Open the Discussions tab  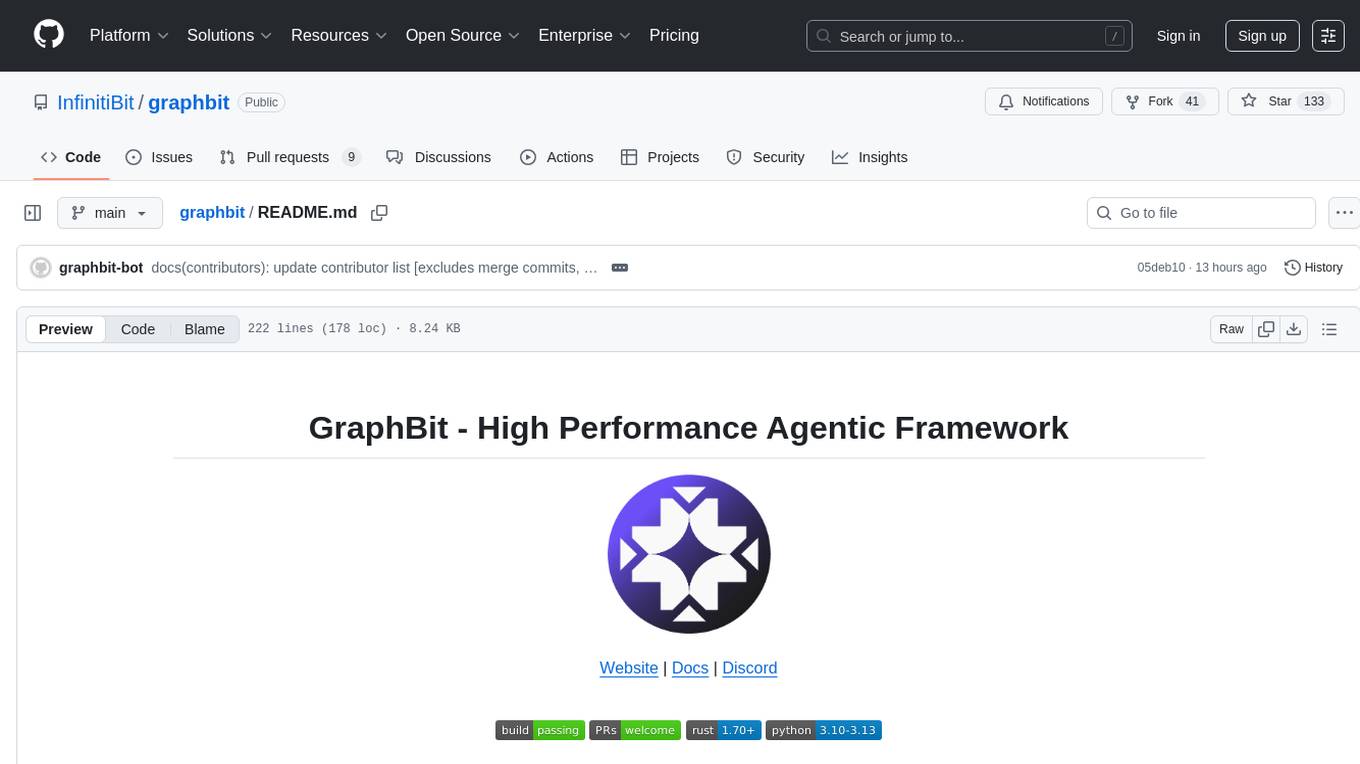point(439,157)
